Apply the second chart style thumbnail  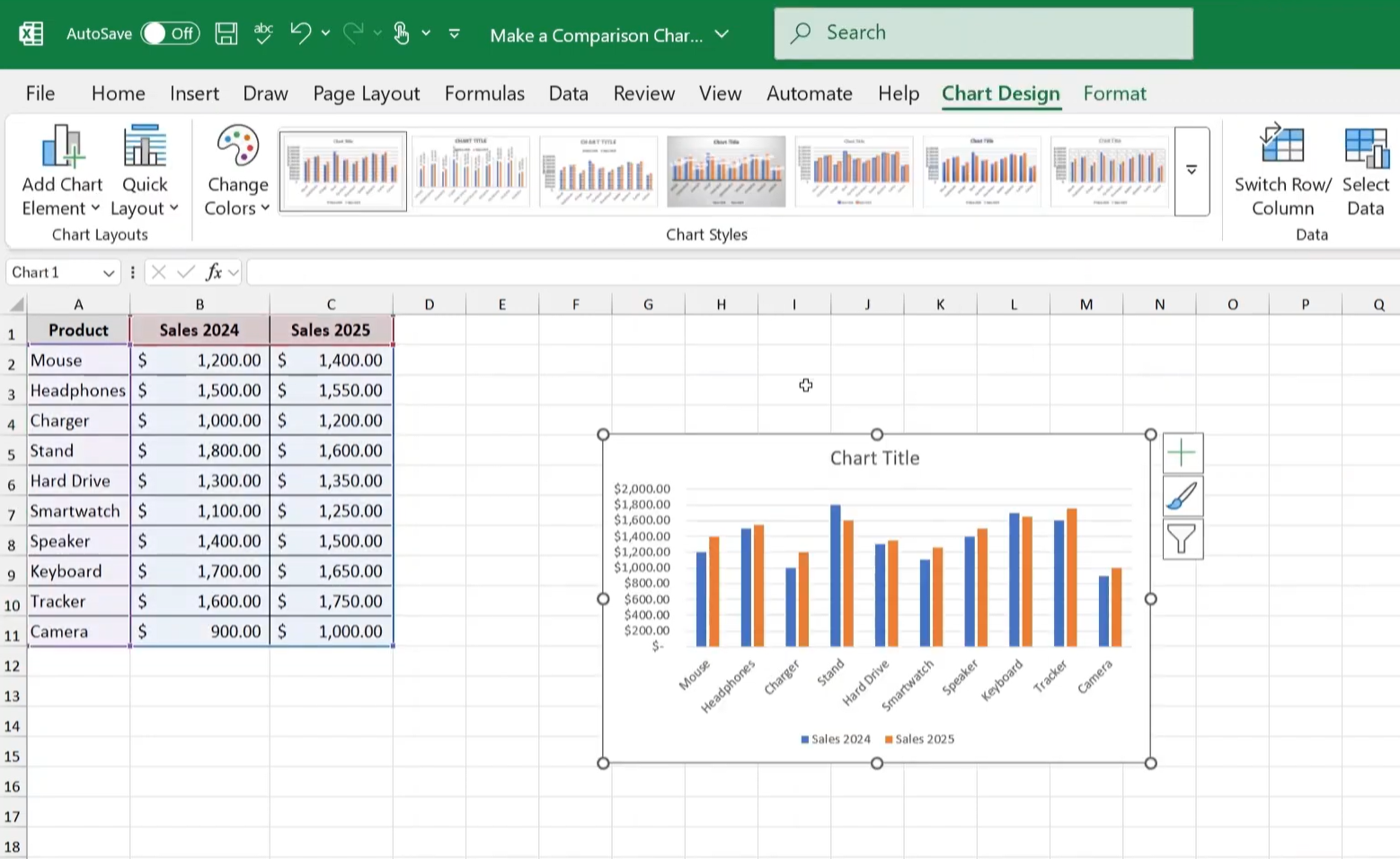(x=471, y=172)
